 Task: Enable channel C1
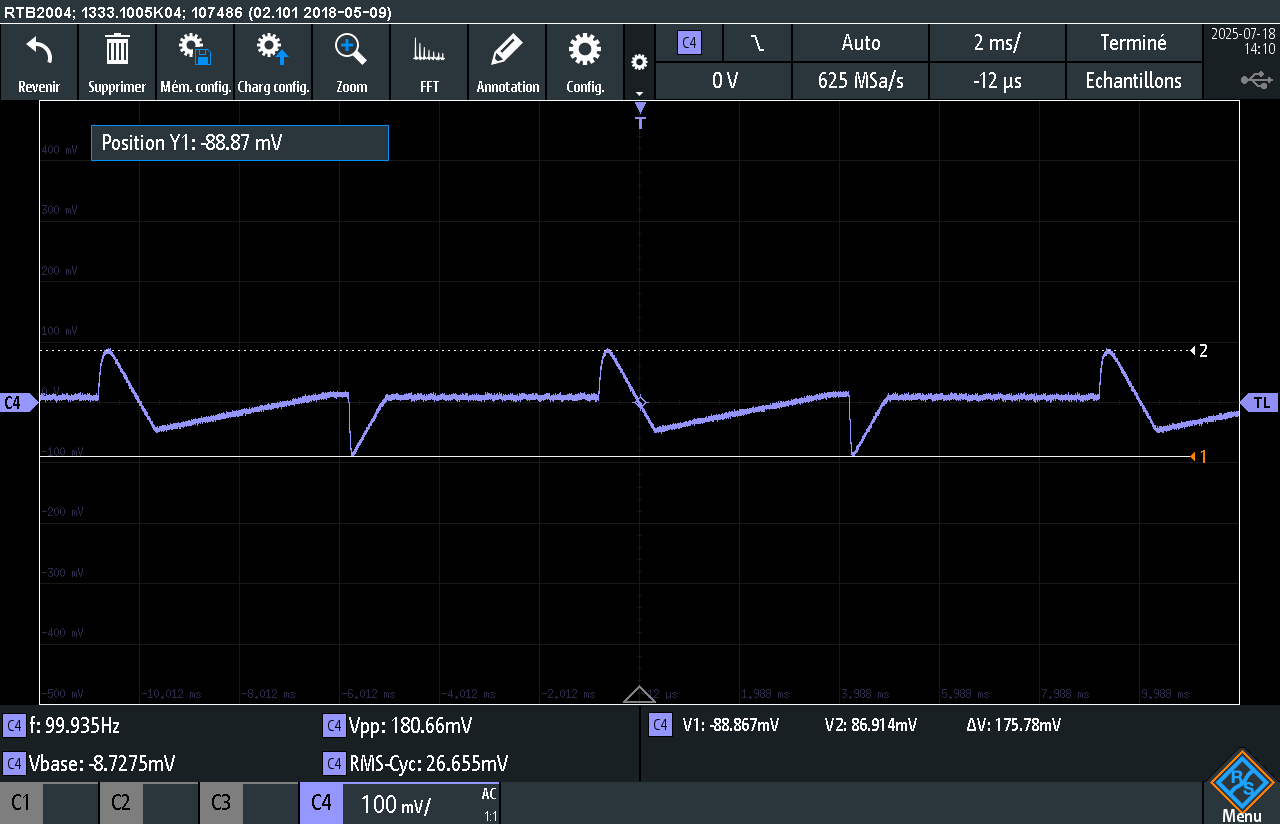point(21,803)
